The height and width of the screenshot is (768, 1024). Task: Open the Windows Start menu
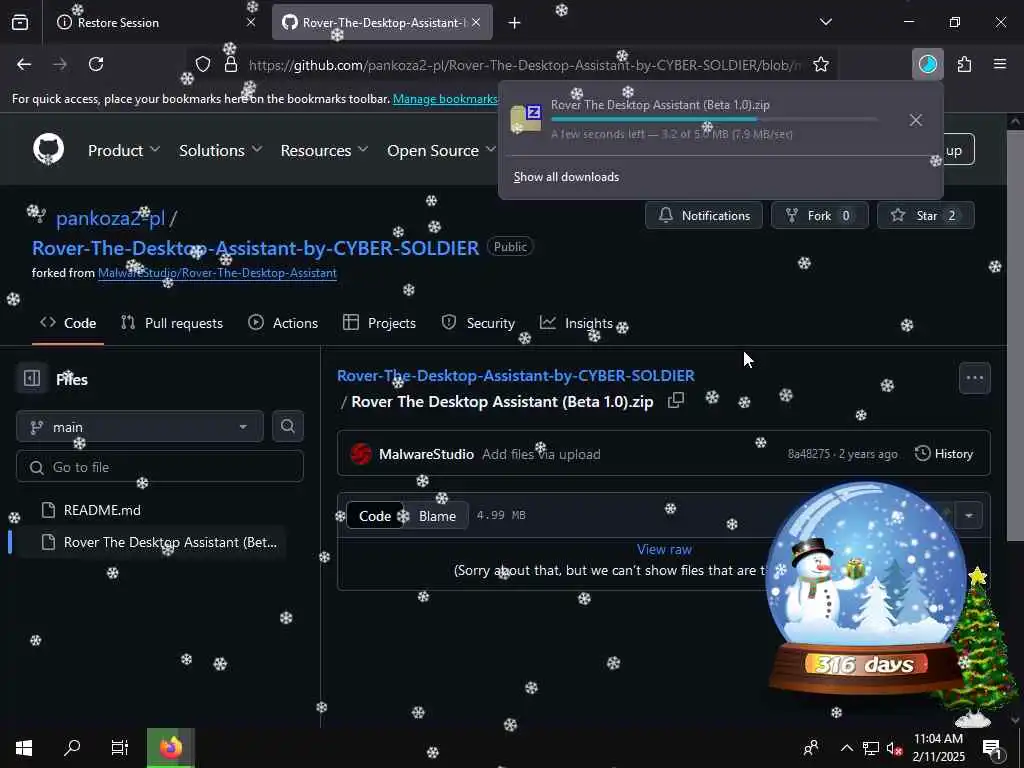(24, 748)
